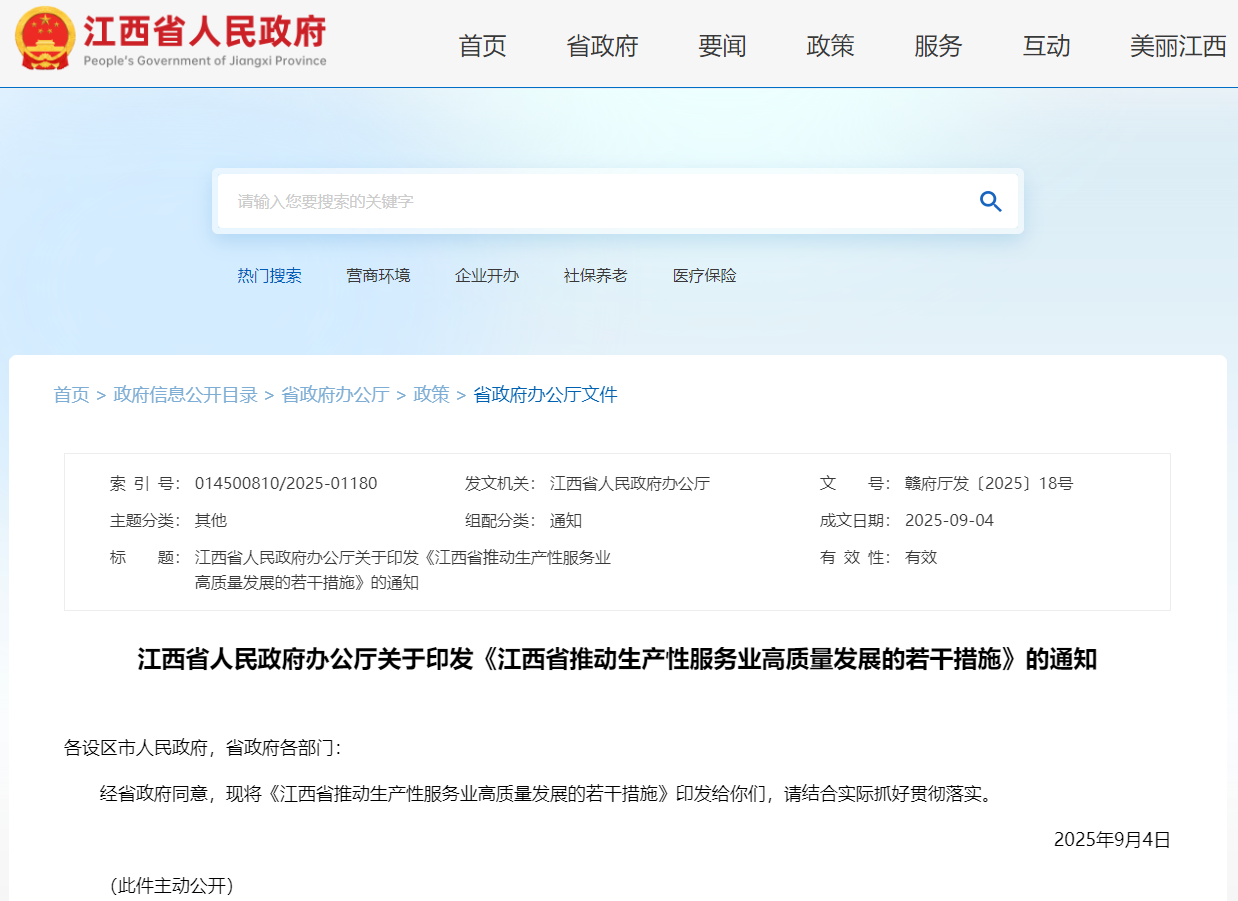Go to 美丽江西 section

point(1178,46)
